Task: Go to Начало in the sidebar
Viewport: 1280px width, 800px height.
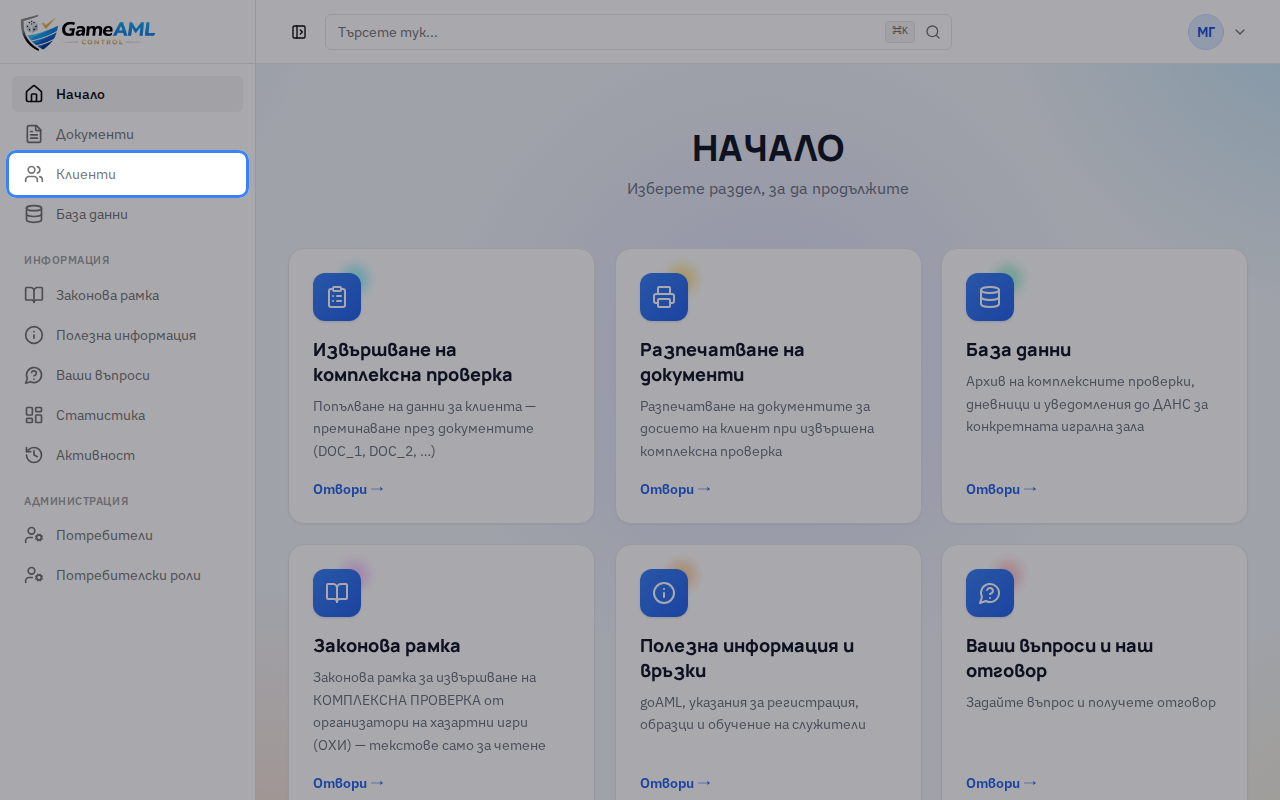Action: coord(128,94)
